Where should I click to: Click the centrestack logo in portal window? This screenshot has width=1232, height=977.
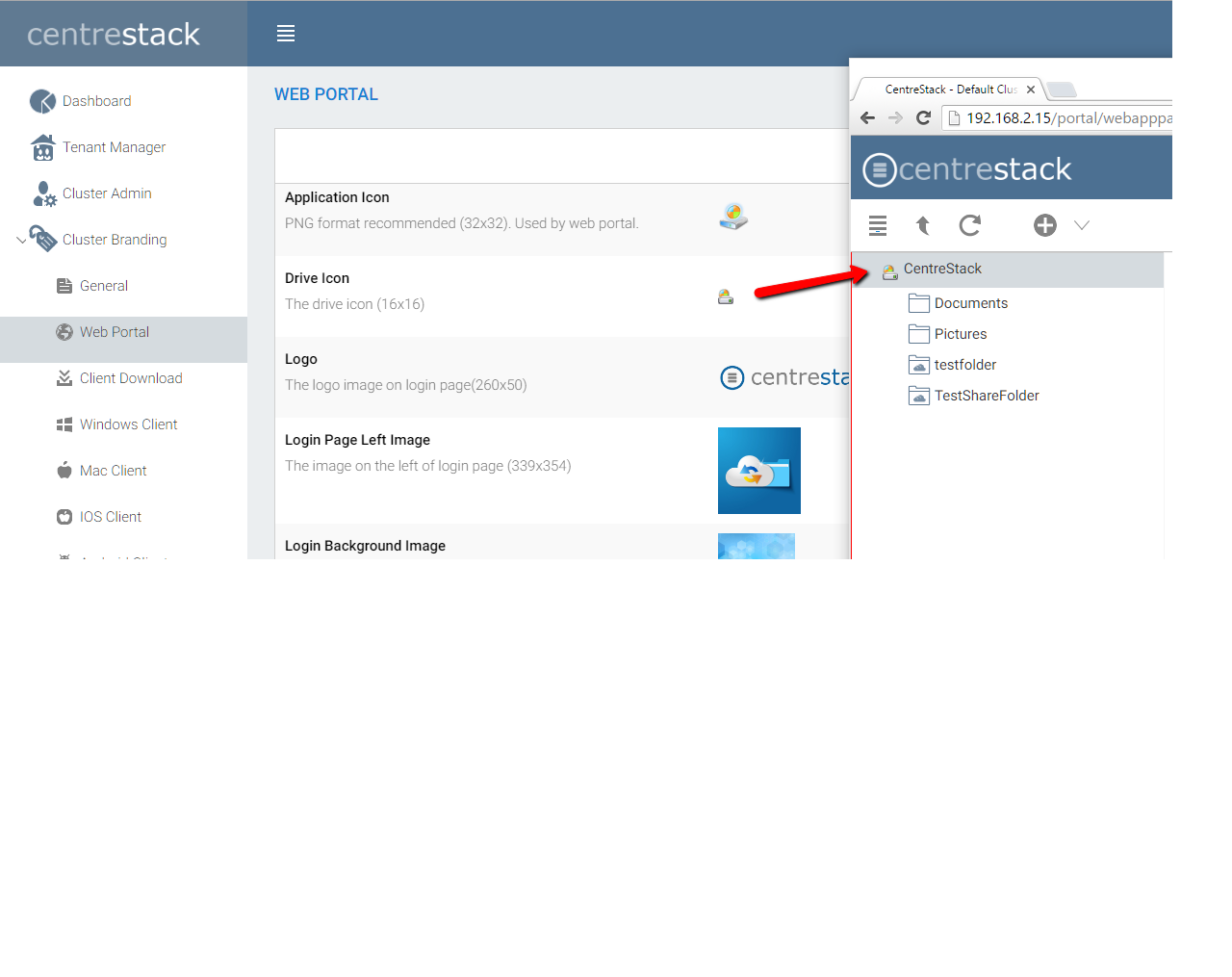coord(966,169)
